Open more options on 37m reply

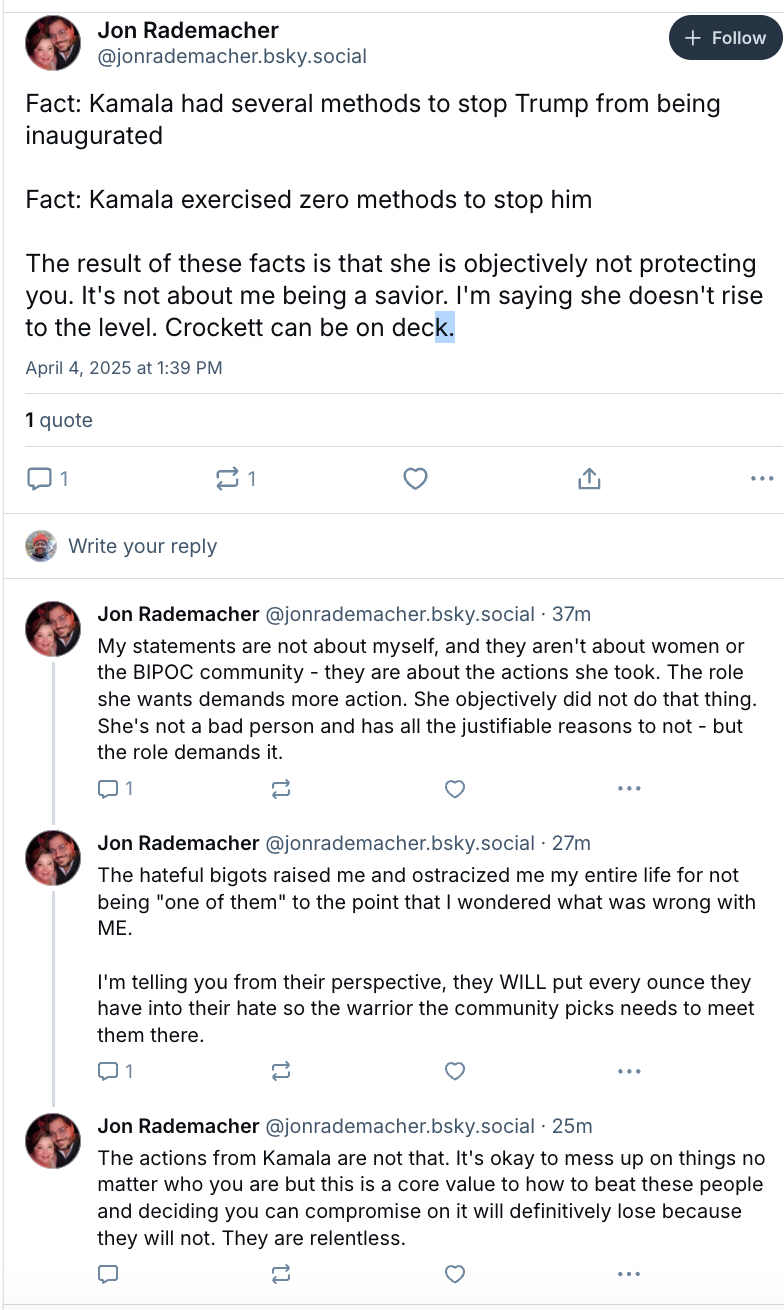[629, 789]
